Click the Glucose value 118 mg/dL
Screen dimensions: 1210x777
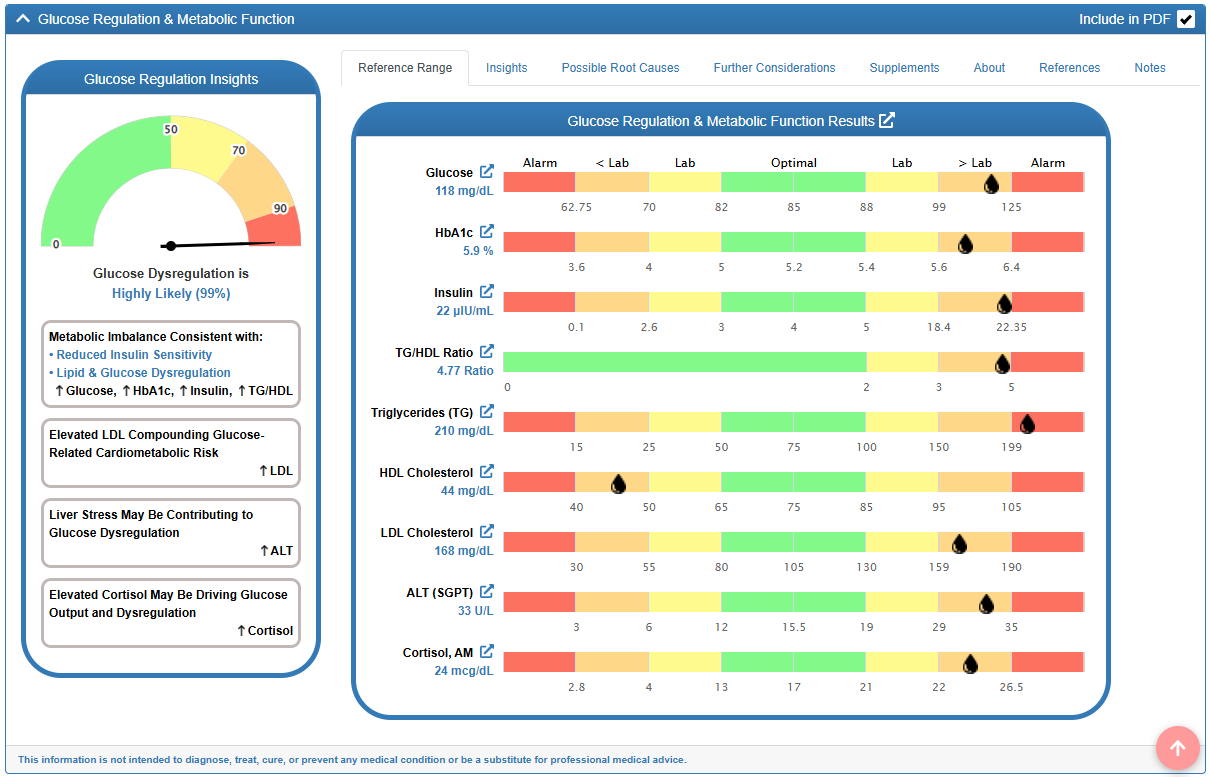coord(464,191)
